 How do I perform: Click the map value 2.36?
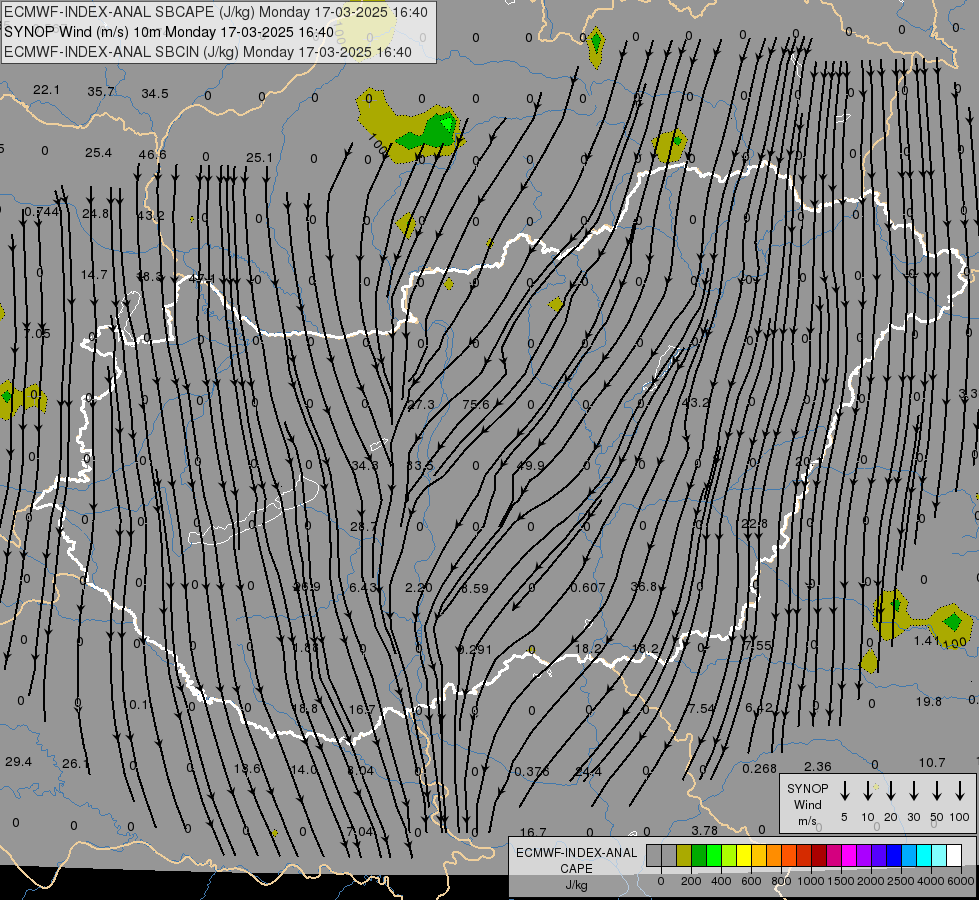tap(817, 766)
